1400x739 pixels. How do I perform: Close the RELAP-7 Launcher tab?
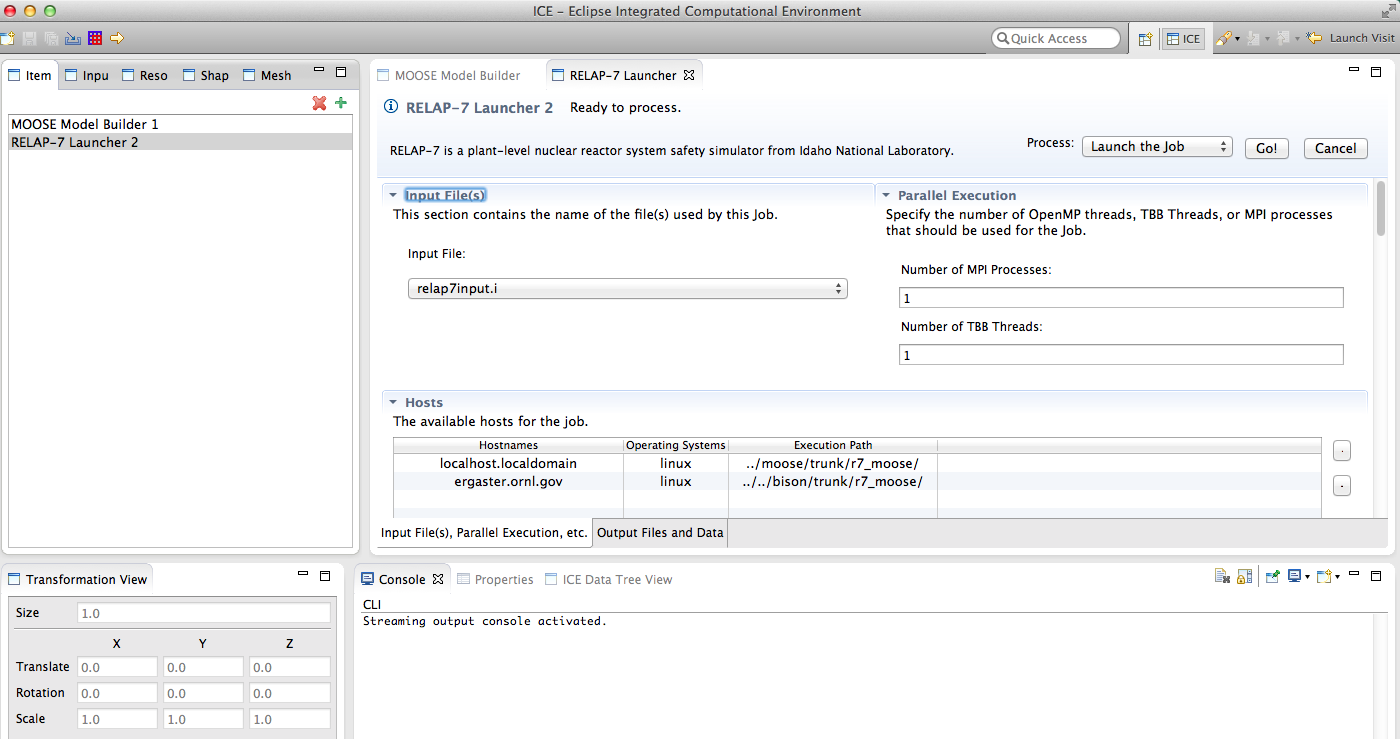[x=689, y=75]
